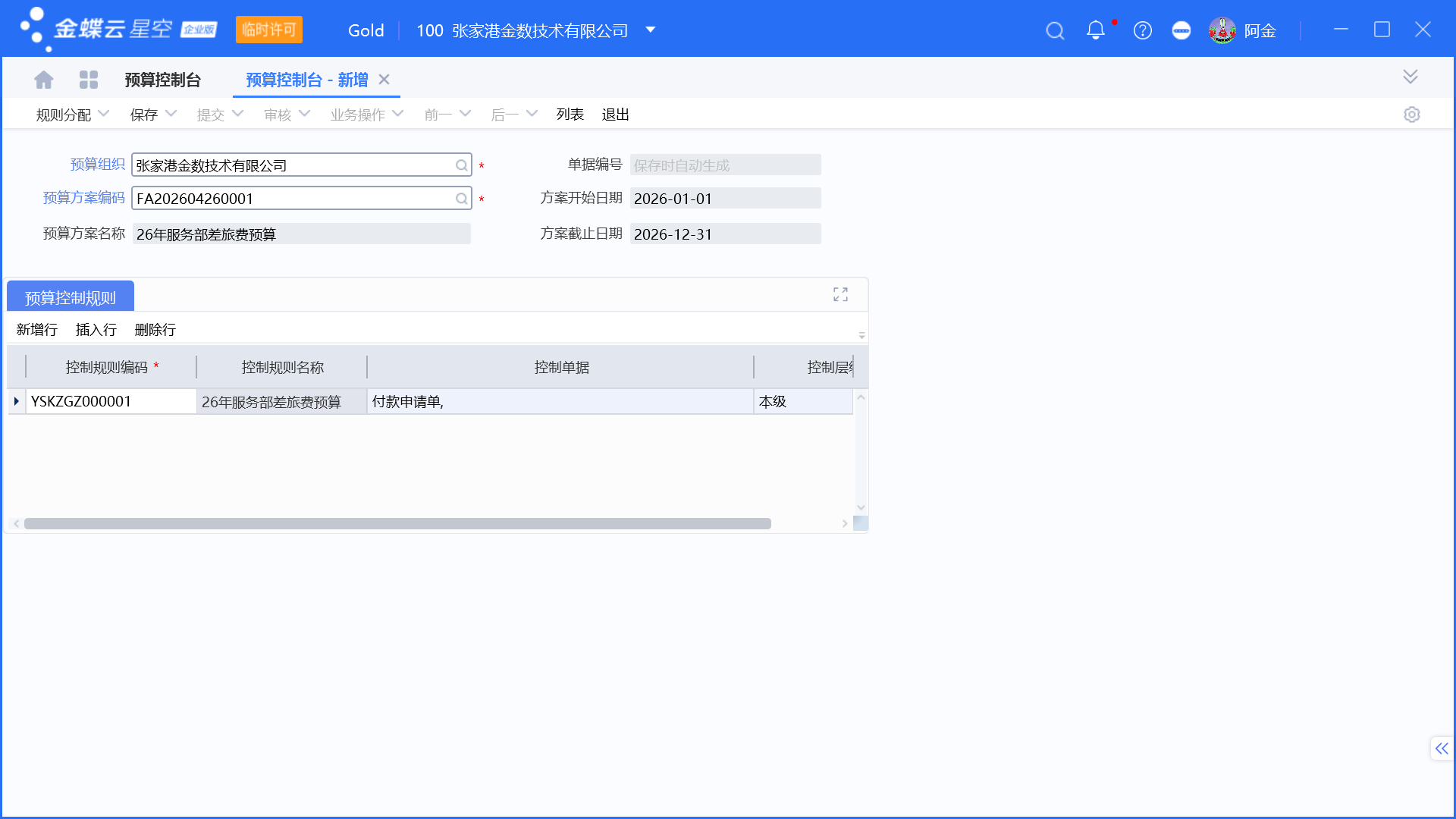Open the notifications bell

tap(1096, 30)
